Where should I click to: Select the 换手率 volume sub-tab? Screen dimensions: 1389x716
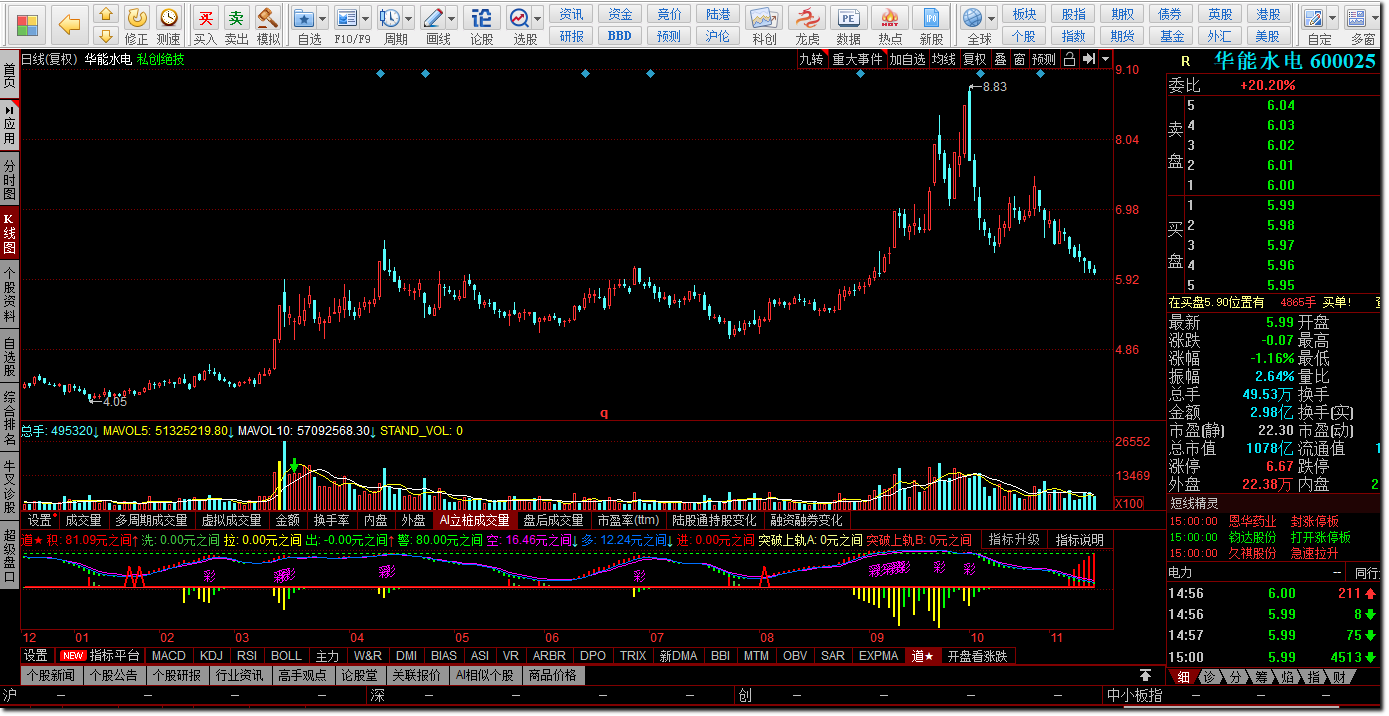coord(331,520)
